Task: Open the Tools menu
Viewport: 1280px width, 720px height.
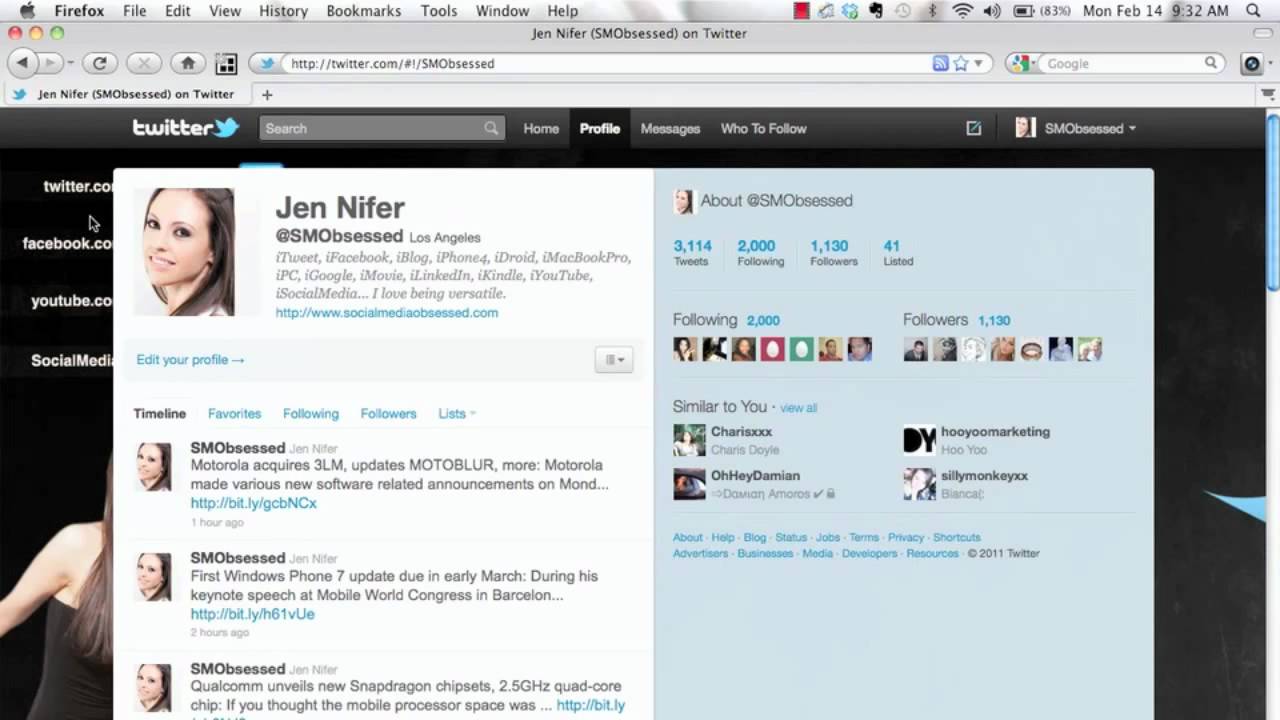Action: pos(439,11)
